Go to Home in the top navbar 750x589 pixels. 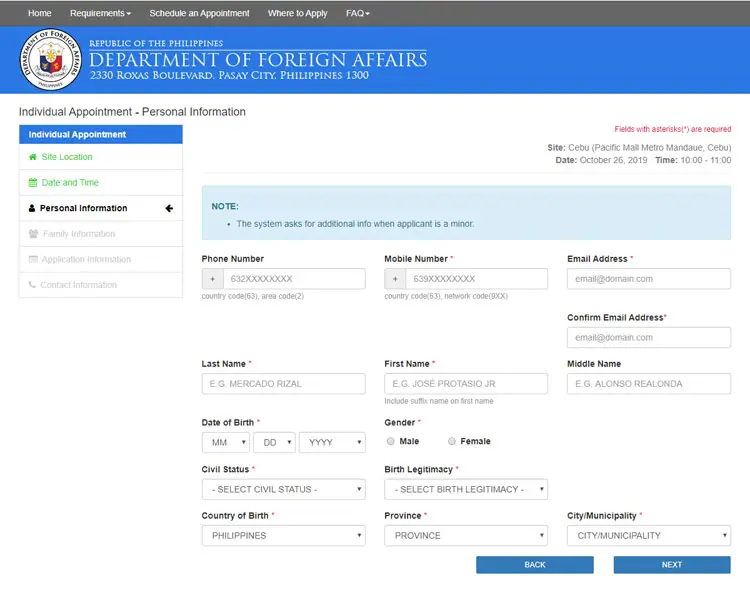click(40, 13)
